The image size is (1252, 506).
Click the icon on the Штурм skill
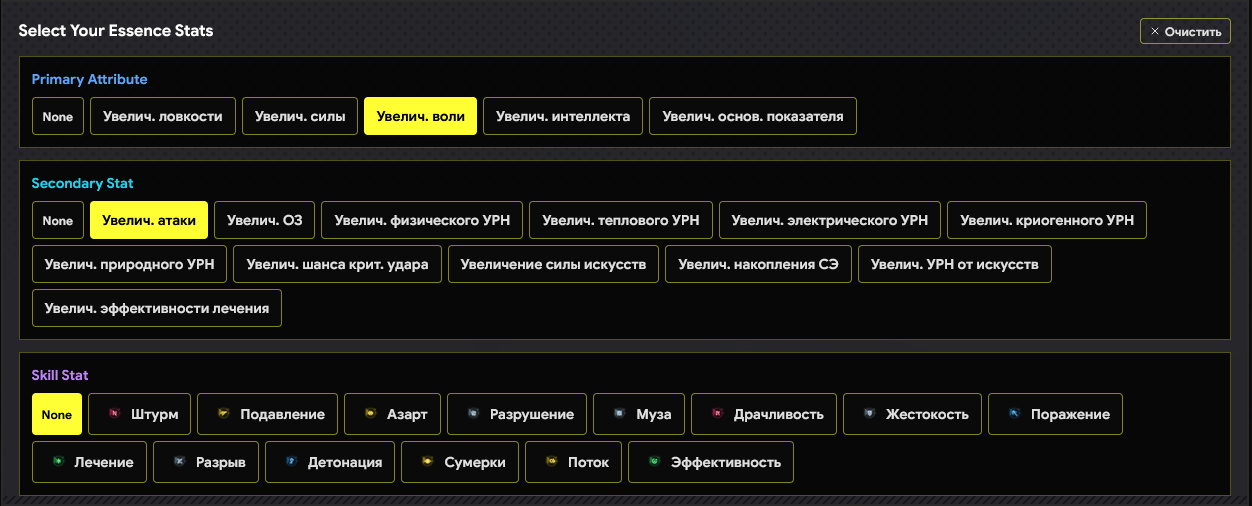pos(113,414)
